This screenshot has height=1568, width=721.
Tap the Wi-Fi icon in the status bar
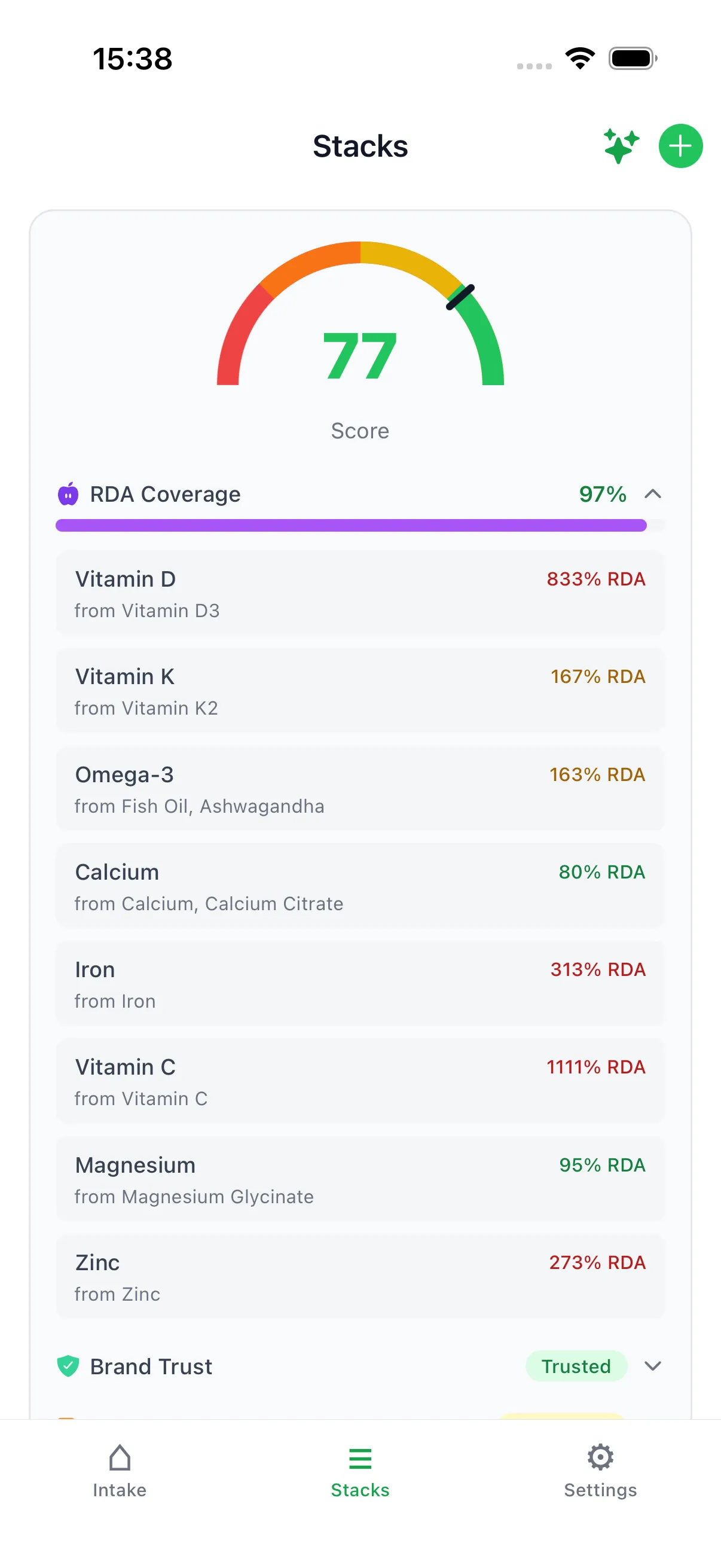pos(580,58)
